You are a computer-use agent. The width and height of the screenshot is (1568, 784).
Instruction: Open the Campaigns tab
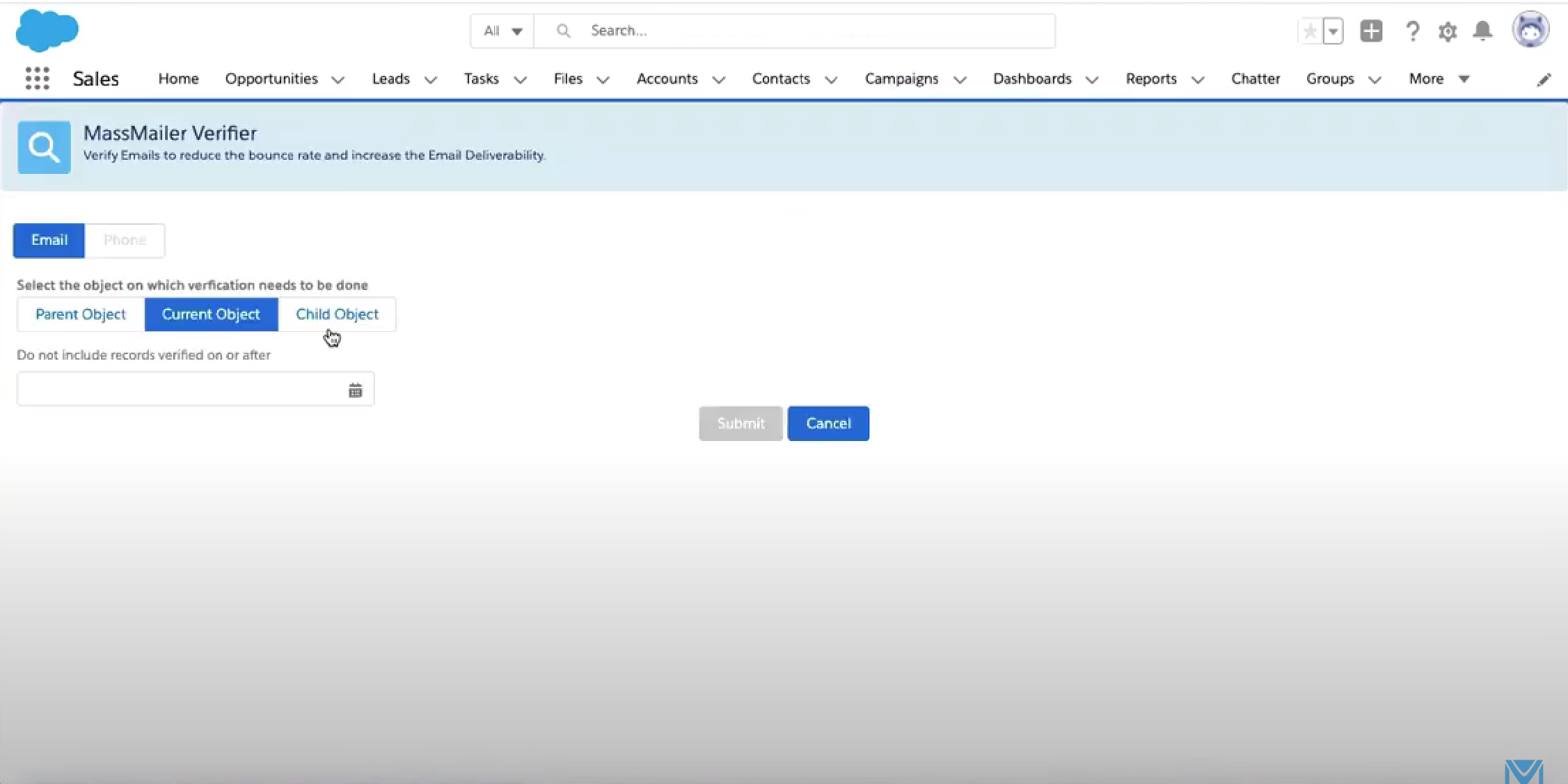click(901, 79)
